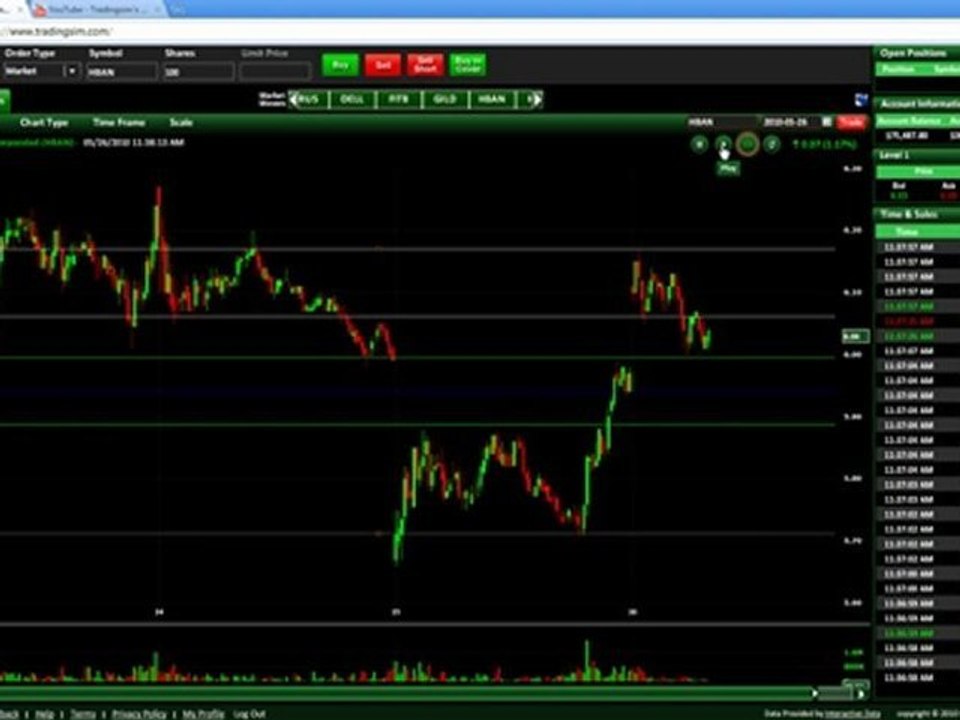Select GILD in market movers ticker

click(x=445, y=99)
